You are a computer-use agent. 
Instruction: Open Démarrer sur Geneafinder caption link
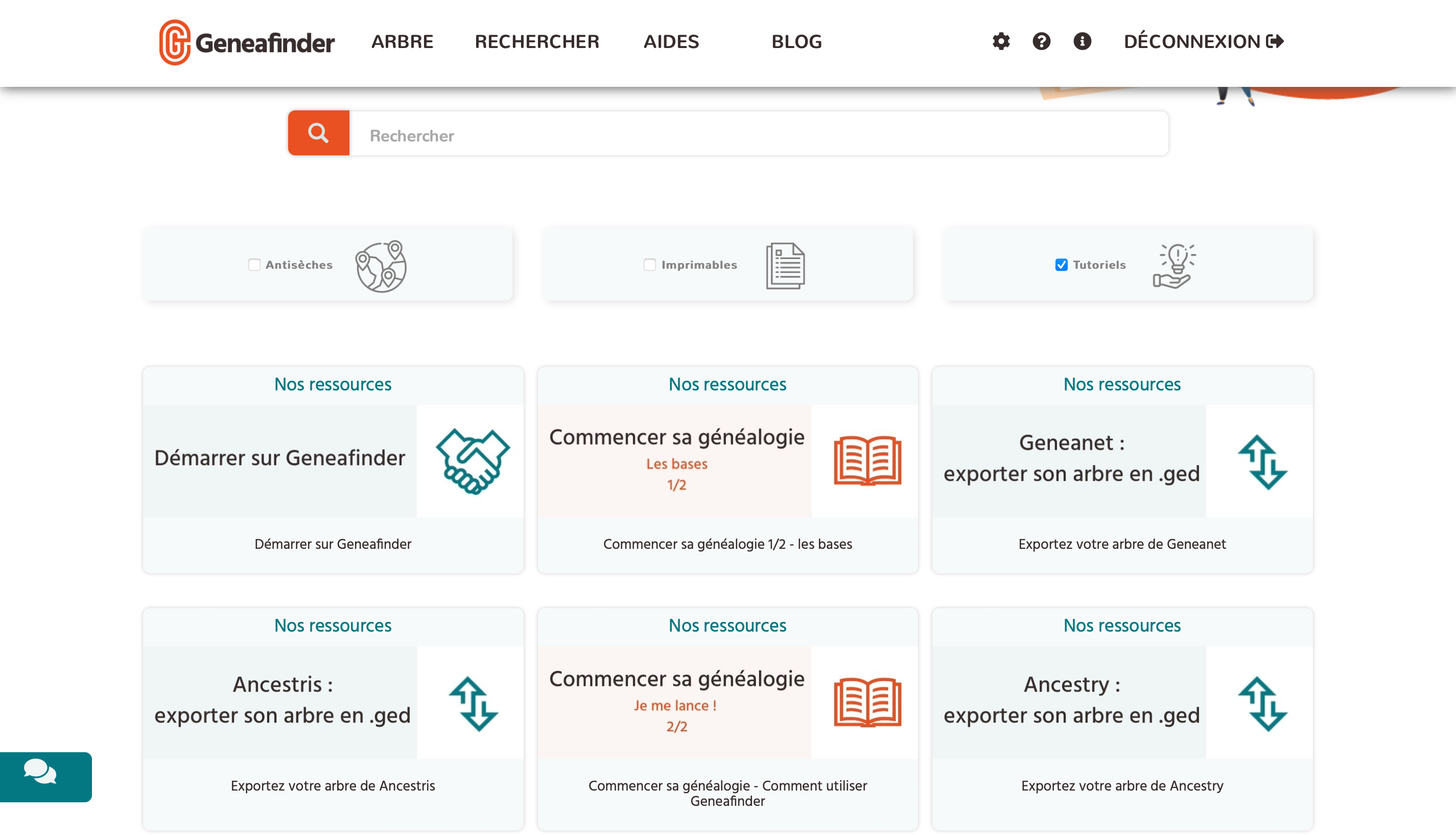tap(333, 544)
